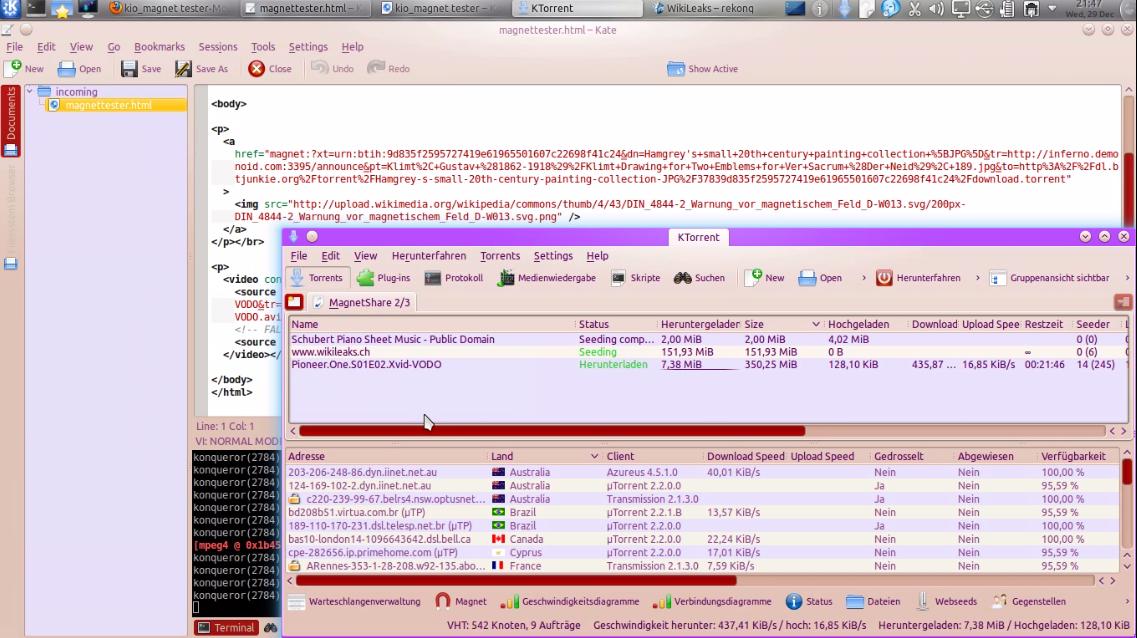1137x638 pixels.
Task: Open the Size column sort dropdown in KTorrent
Action: tap(815, 324)
